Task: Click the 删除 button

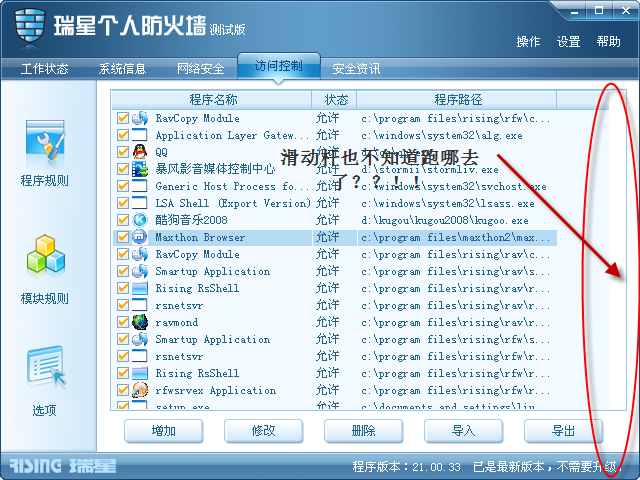Action: pos(364,431)
